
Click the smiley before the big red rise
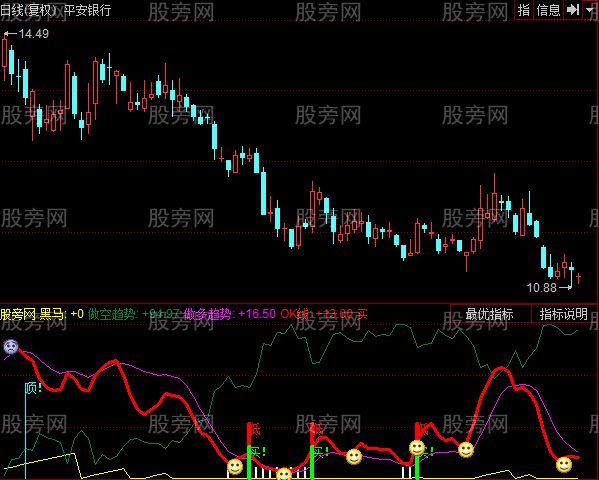(x=466, y=450)
